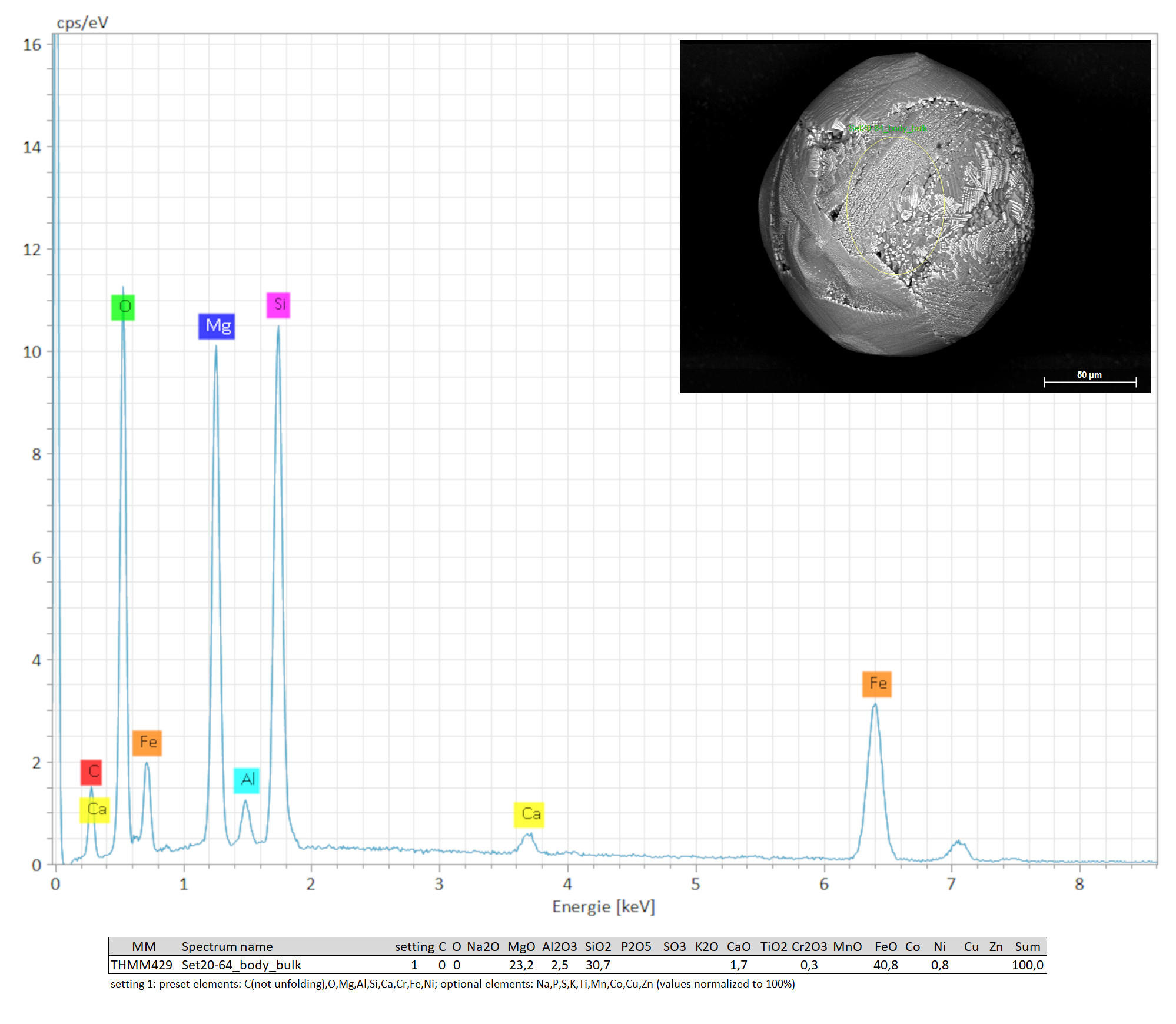Image resolution: width=1176 pixels, height=1024 pixels.
Task: Click the red C element label
Action: [x=92, y=772]
